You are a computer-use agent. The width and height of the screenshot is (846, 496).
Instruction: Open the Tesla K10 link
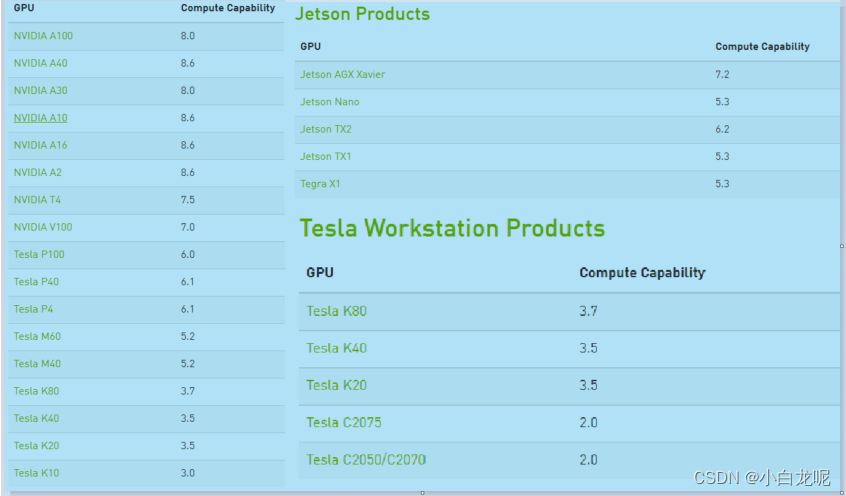(x=36, y=473)
